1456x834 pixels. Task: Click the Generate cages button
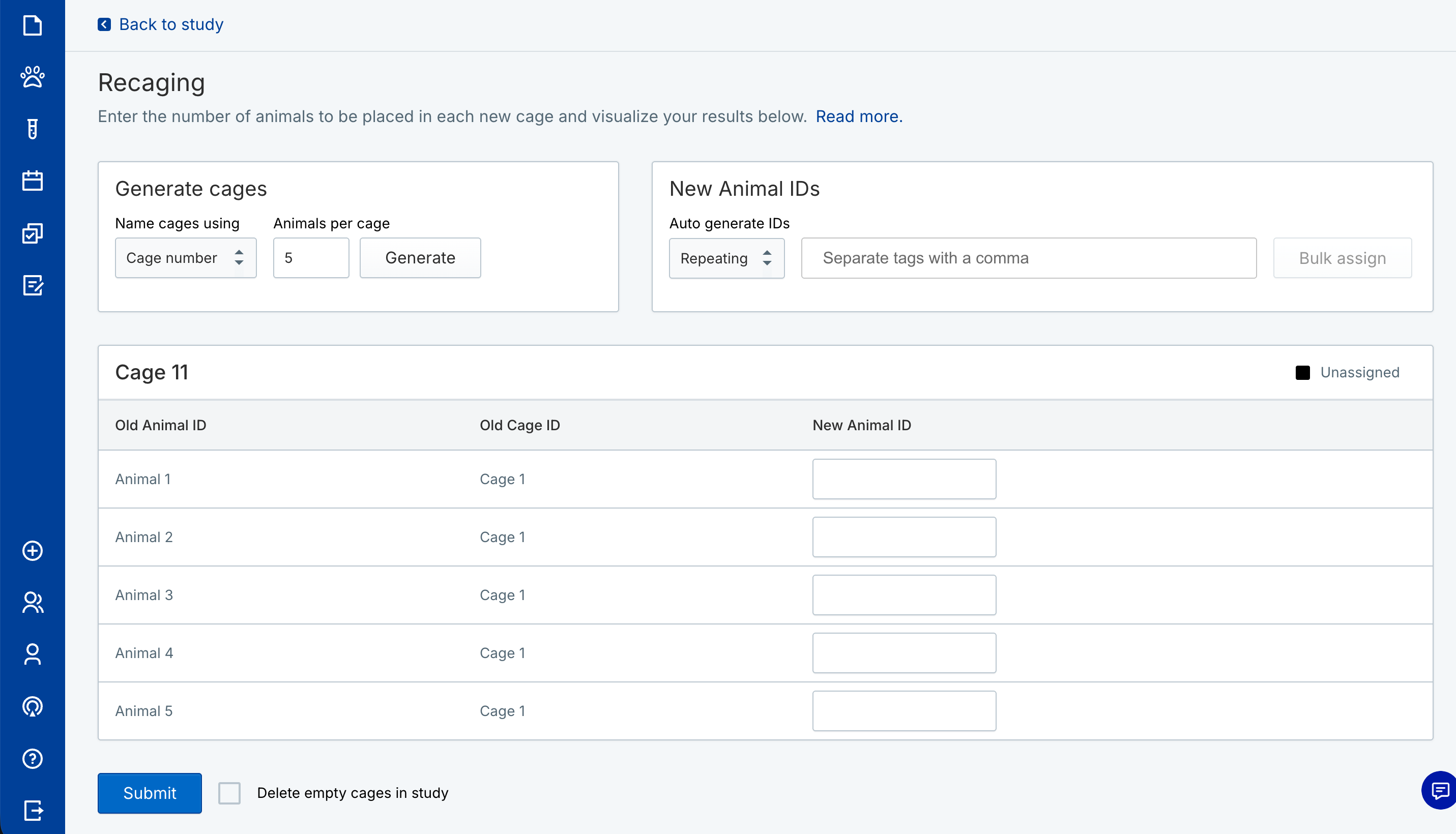pos(420,258)
